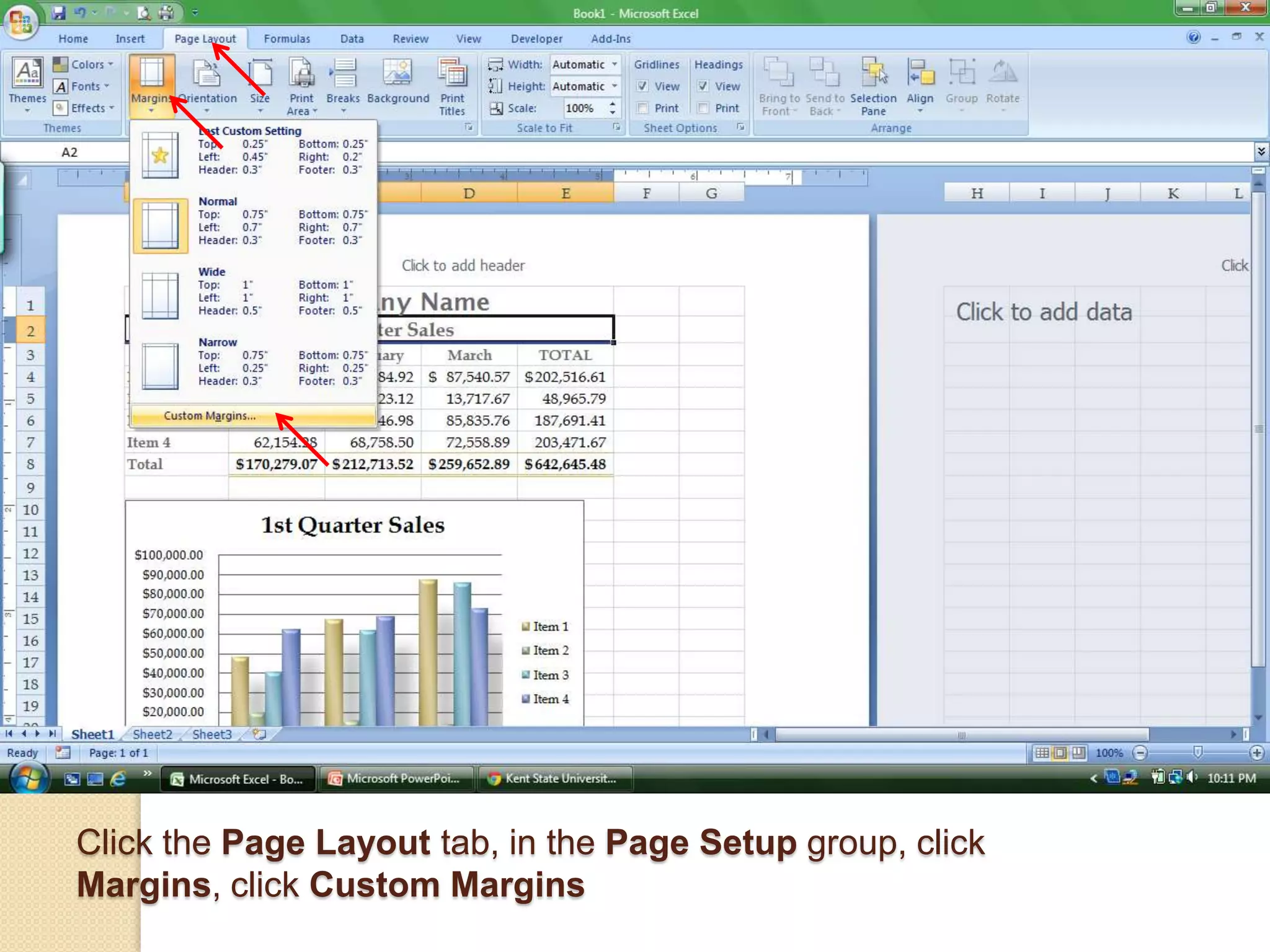Switch to Page Layout view in status bar
Image resolution: width=1270 pixels, height=952 pixels.
1060,752
